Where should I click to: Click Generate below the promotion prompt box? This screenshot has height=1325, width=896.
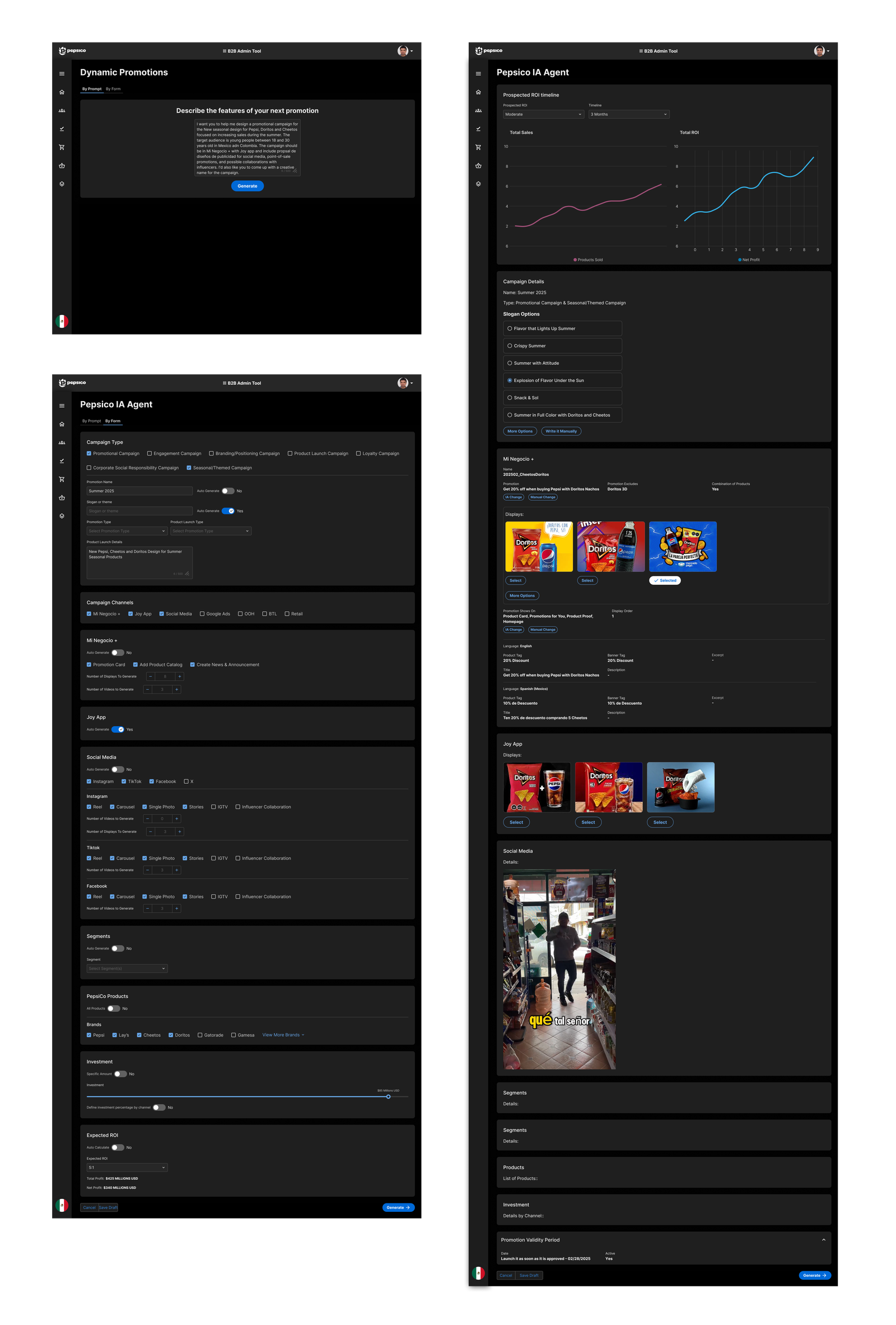tap(248, 186)
